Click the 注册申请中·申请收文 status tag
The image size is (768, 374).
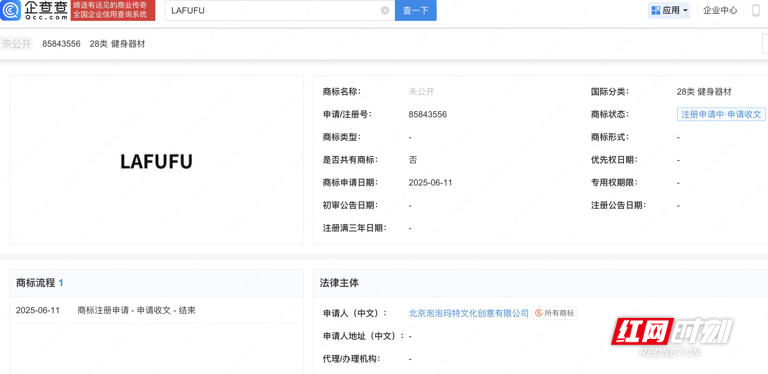tap(721, 115)
